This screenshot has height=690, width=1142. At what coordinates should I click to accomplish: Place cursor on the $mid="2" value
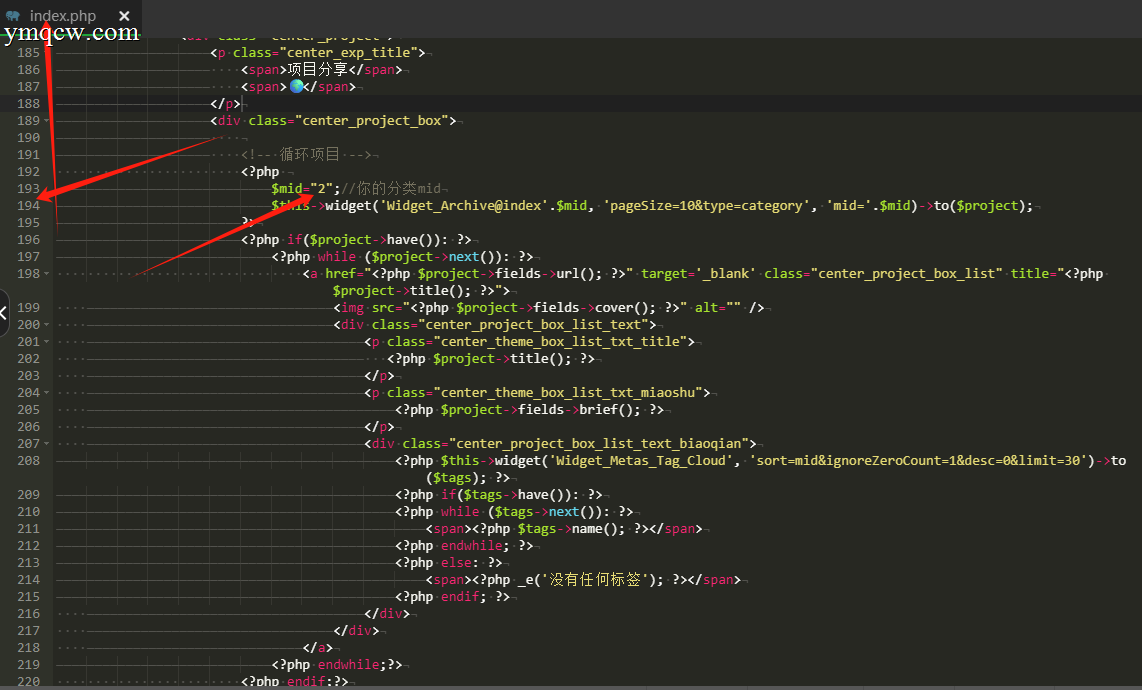[x=321, y=188]
